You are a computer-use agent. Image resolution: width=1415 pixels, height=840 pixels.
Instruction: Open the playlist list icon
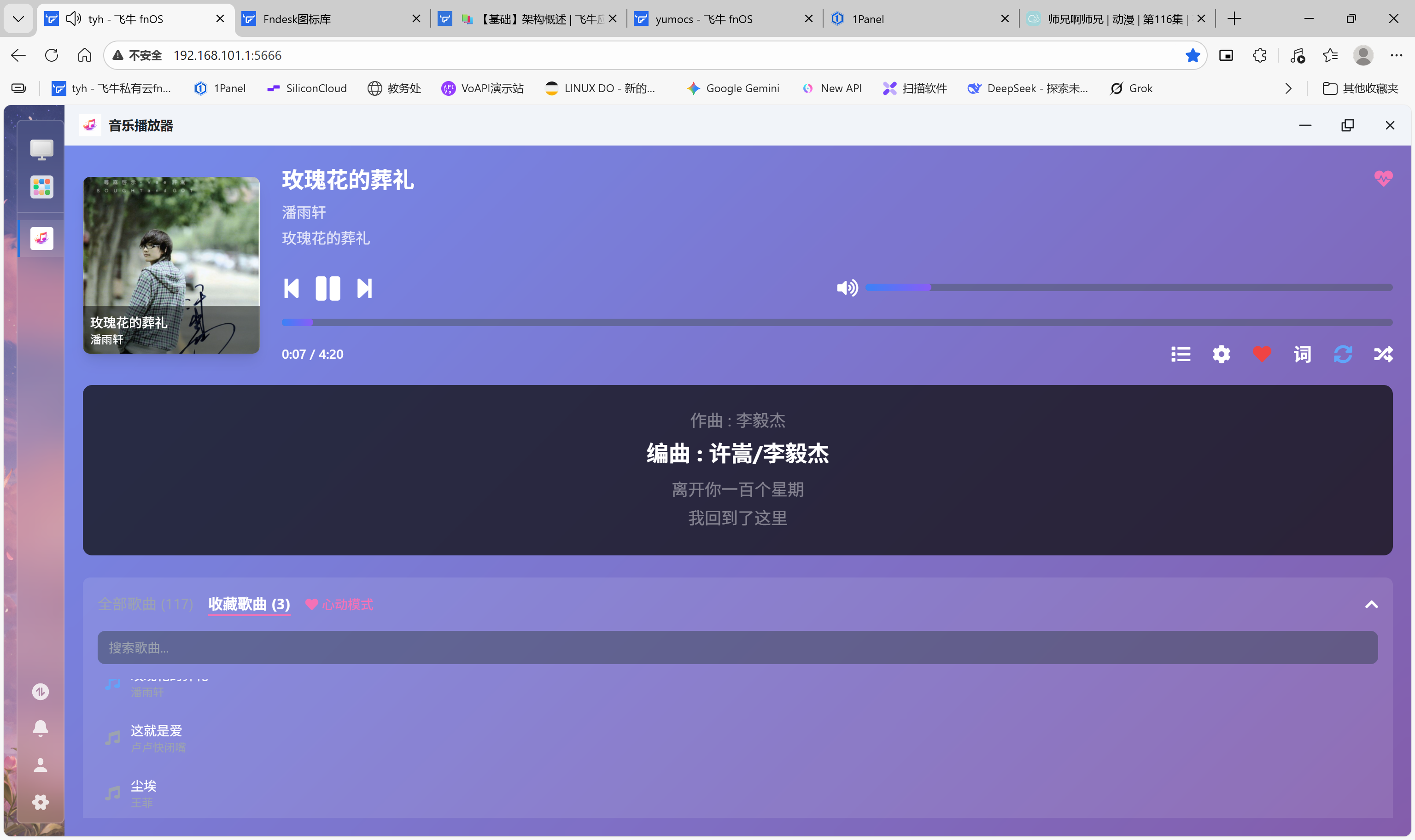(1181, 354)
